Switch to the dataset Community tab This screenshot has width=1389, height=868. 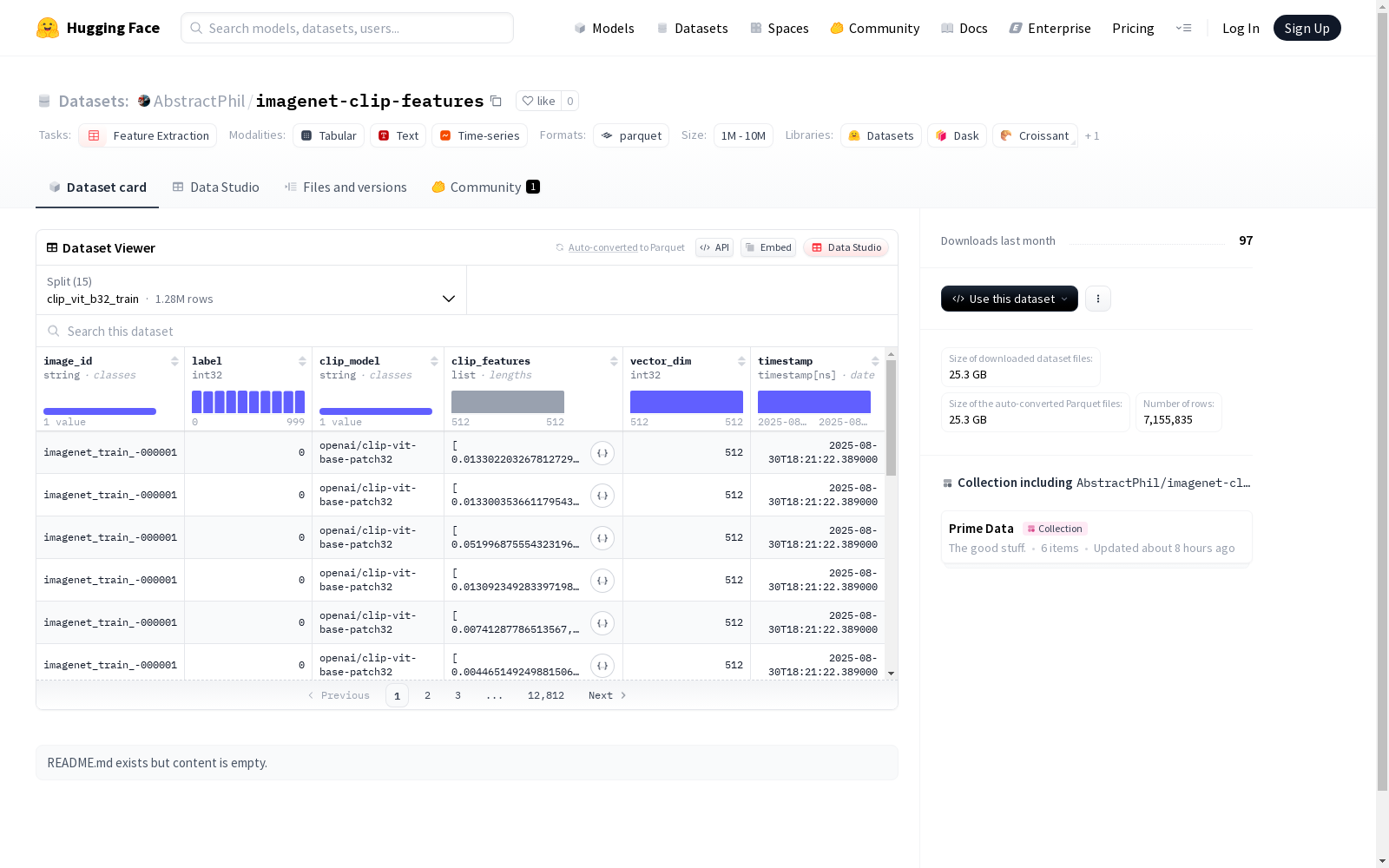coord(485,187)
